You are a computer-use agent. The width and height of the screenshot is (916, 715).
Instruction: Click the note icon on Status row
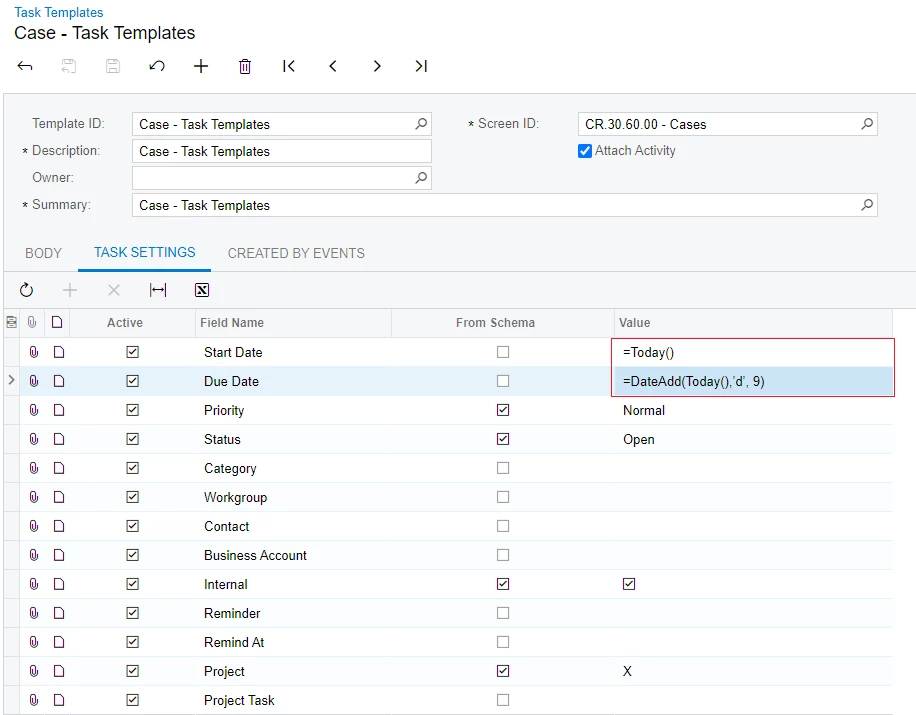(x=58, y=439)
